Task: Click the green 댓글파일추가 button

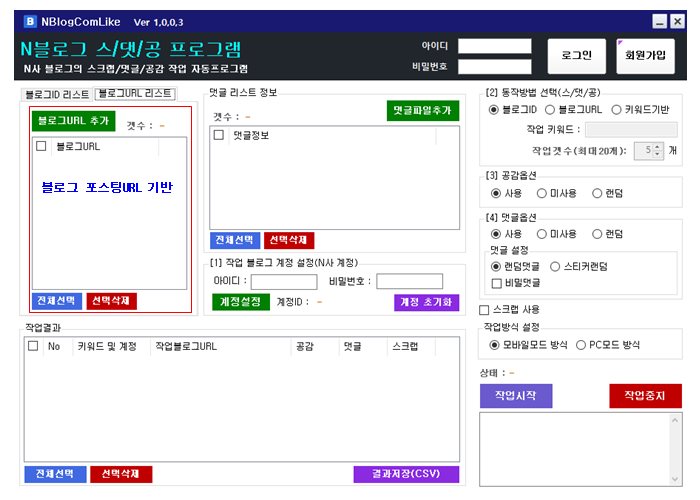Action: click(422, 110)
